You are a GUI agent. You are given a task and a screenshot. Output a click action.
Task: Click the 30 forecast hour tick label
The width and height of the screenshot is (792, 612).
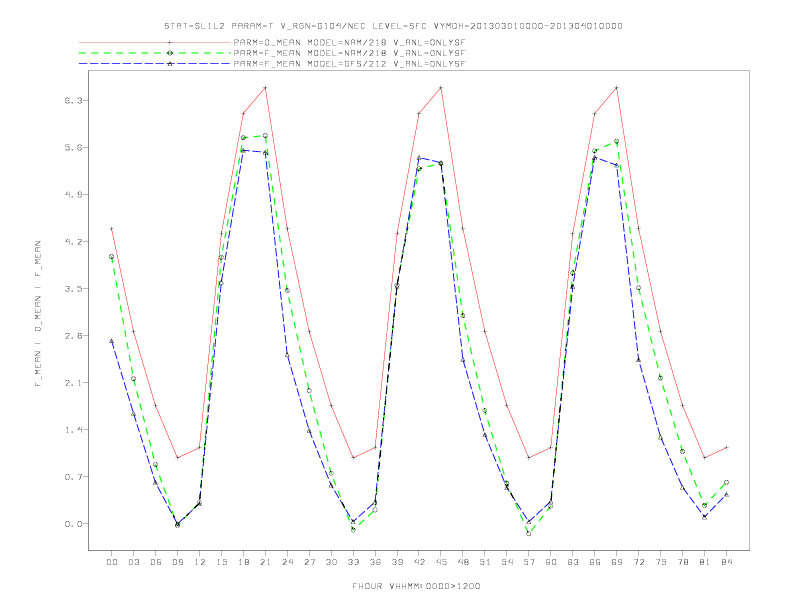point(331,562)
